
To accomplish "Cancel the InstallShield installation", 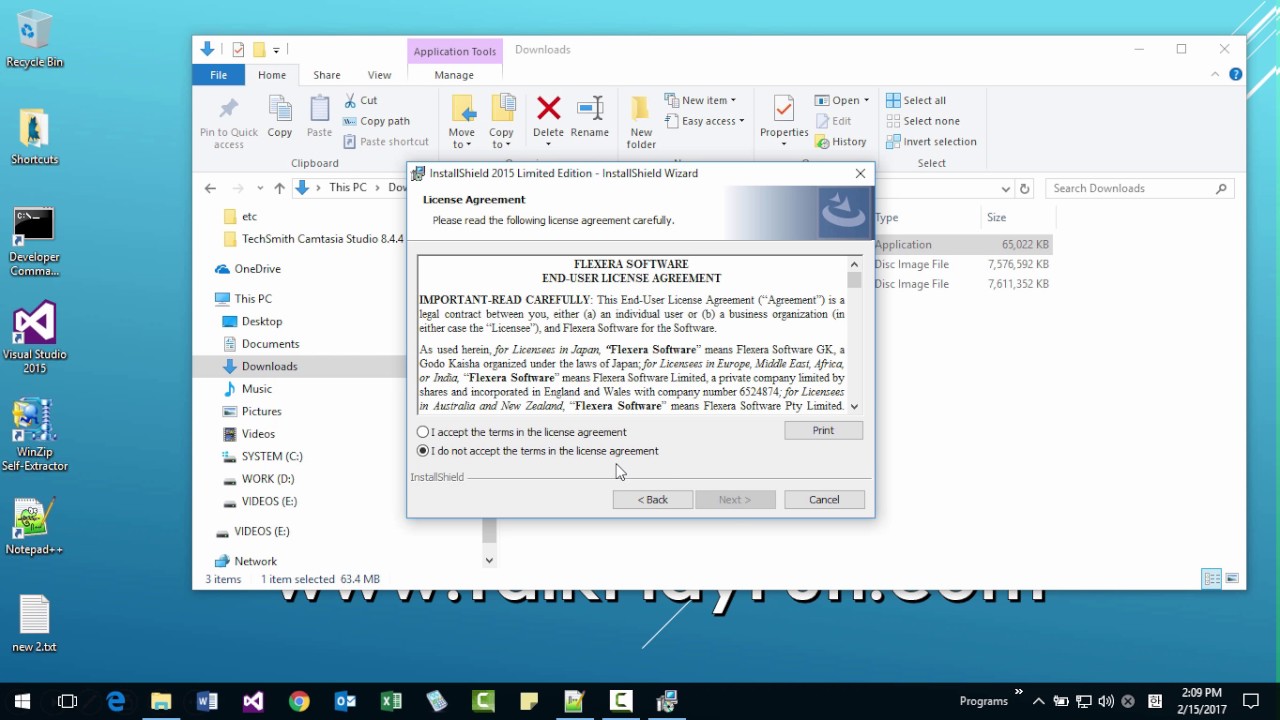I will pyautogui.click(x=824, y=499).
